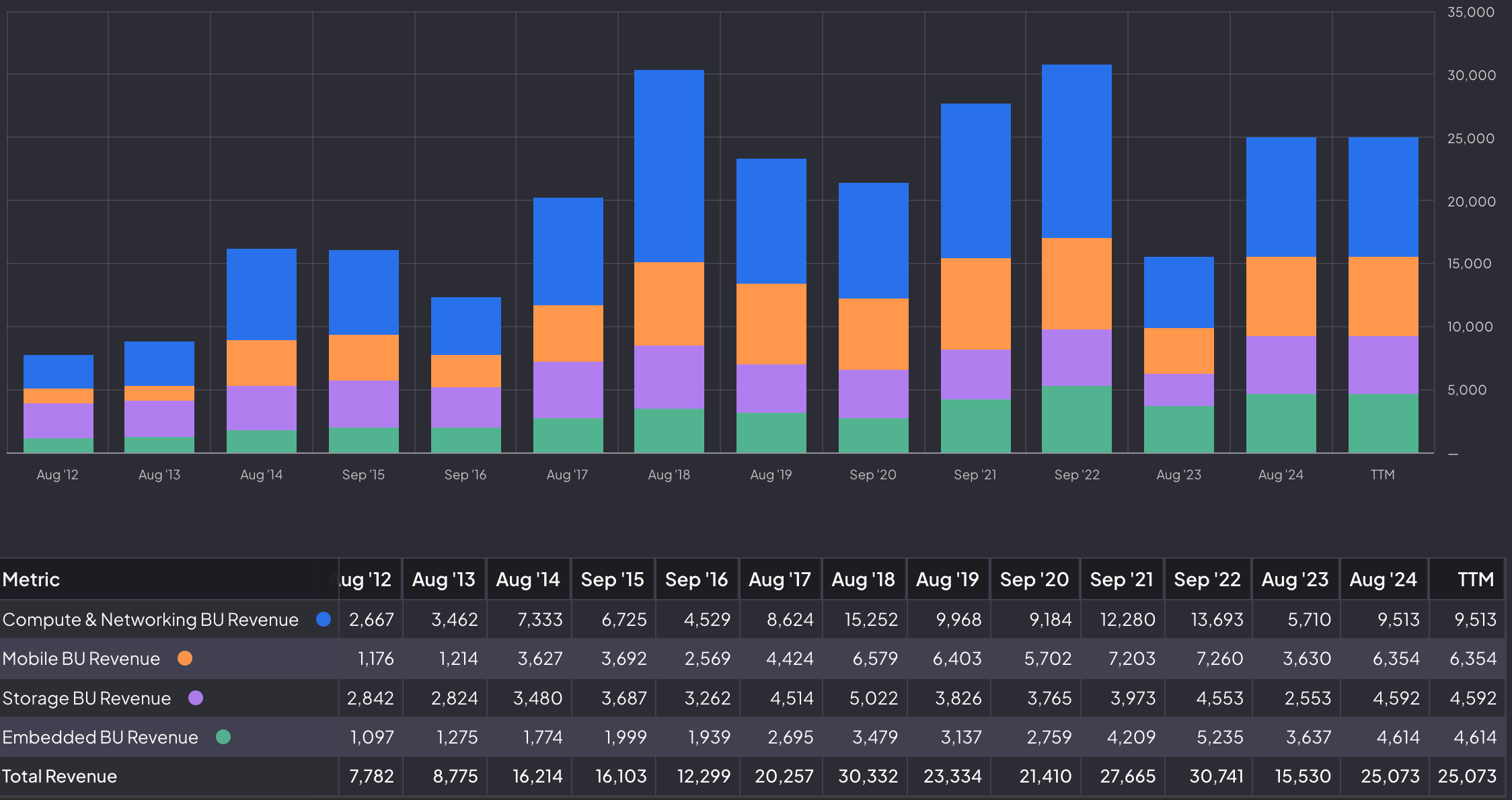Click the green segment of TTM bar
This screenshot has height=800, width=1512.
point(1383,423)
